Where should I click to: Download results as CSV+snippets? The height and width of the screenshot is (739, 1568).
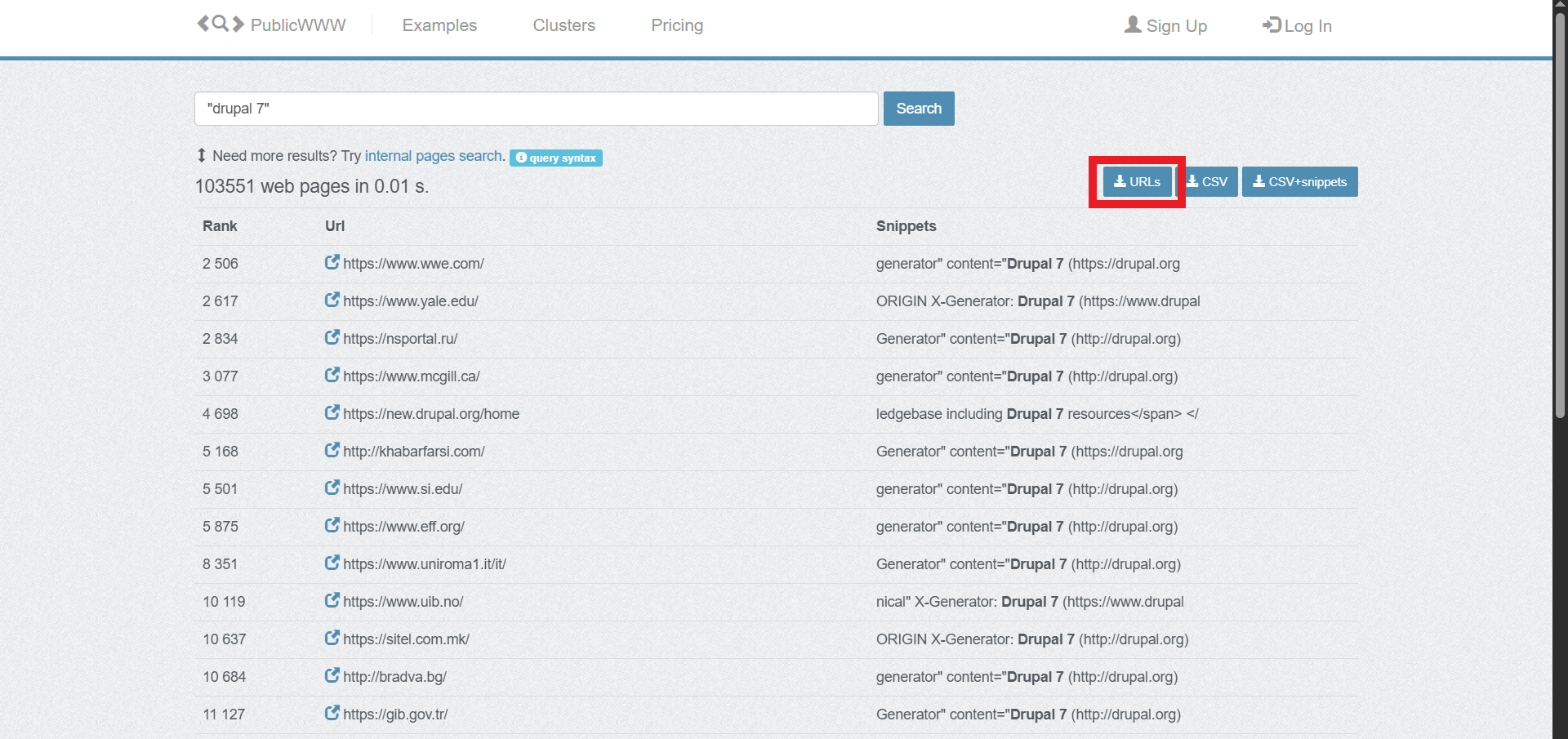[1300, 181]
